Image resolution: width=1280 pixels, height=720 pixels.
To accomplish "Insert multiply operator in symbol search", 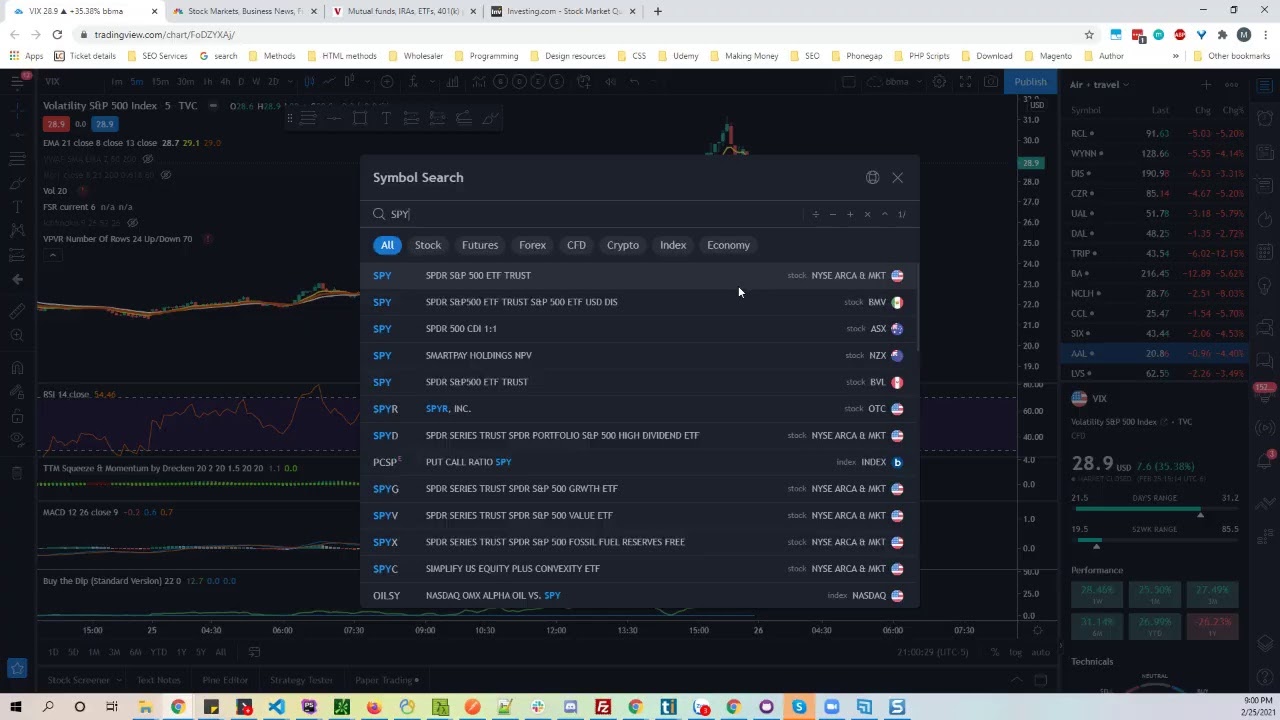I will pos(867,214).
